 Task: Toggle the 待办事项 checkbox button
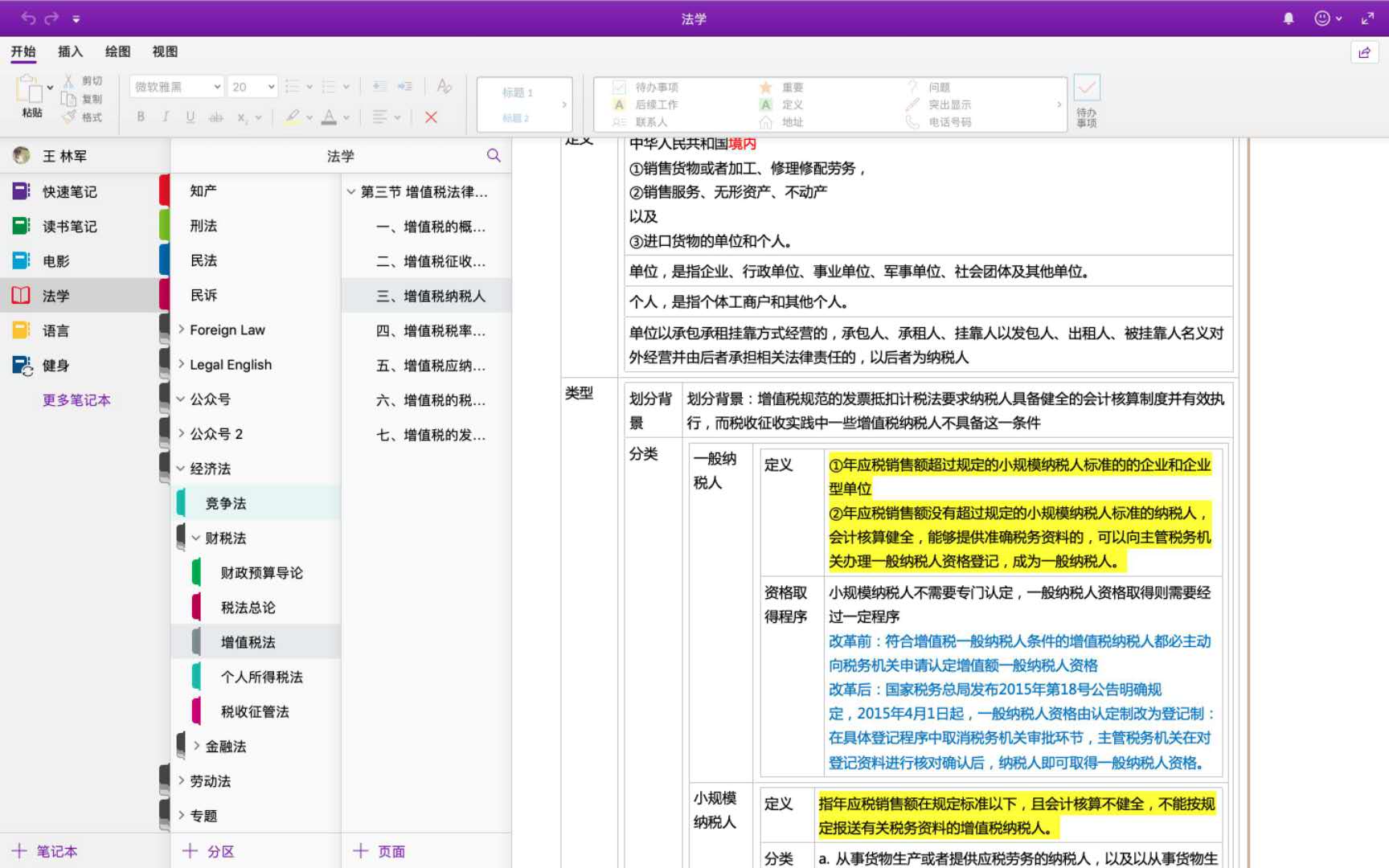[1087, 88]
